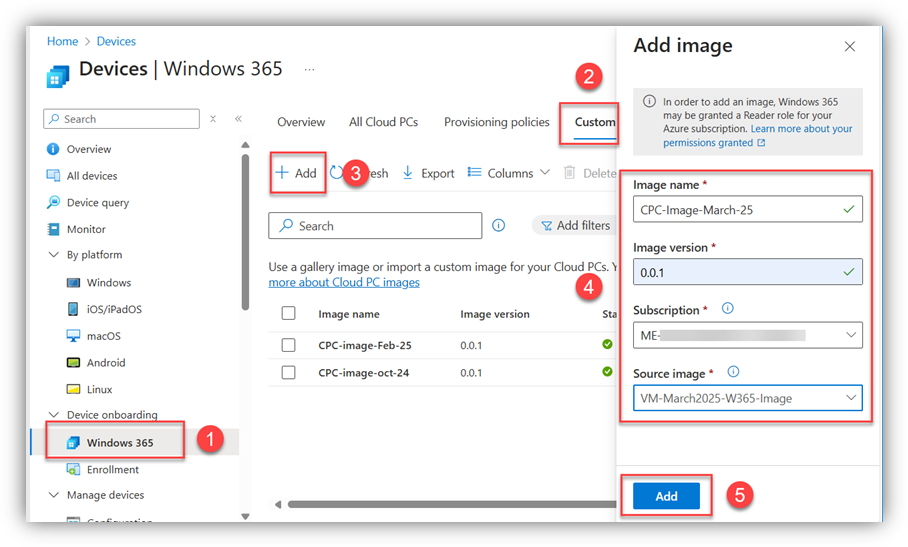The image size is (908, 547).
Task: Click the Add filters button
Action: tap(575, 225)
